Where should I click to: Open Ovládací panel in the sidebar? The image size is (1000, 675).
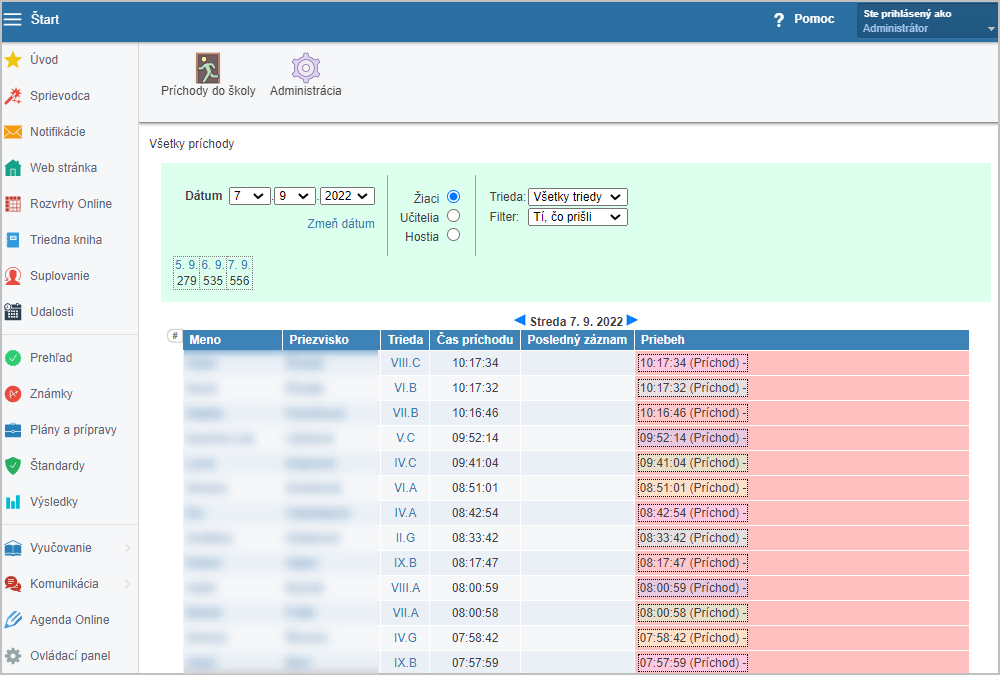pos(70,656)
